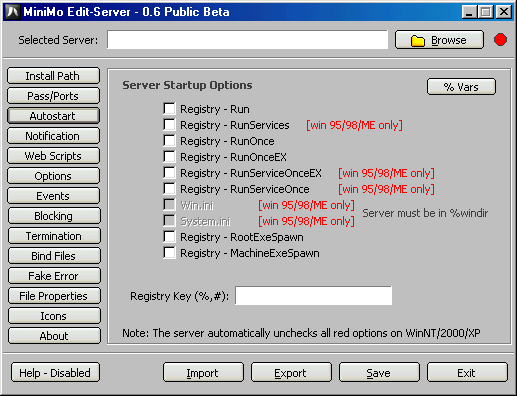Open the Install Path section
This screenshot has height=396, width=517.
coord(53,76)
